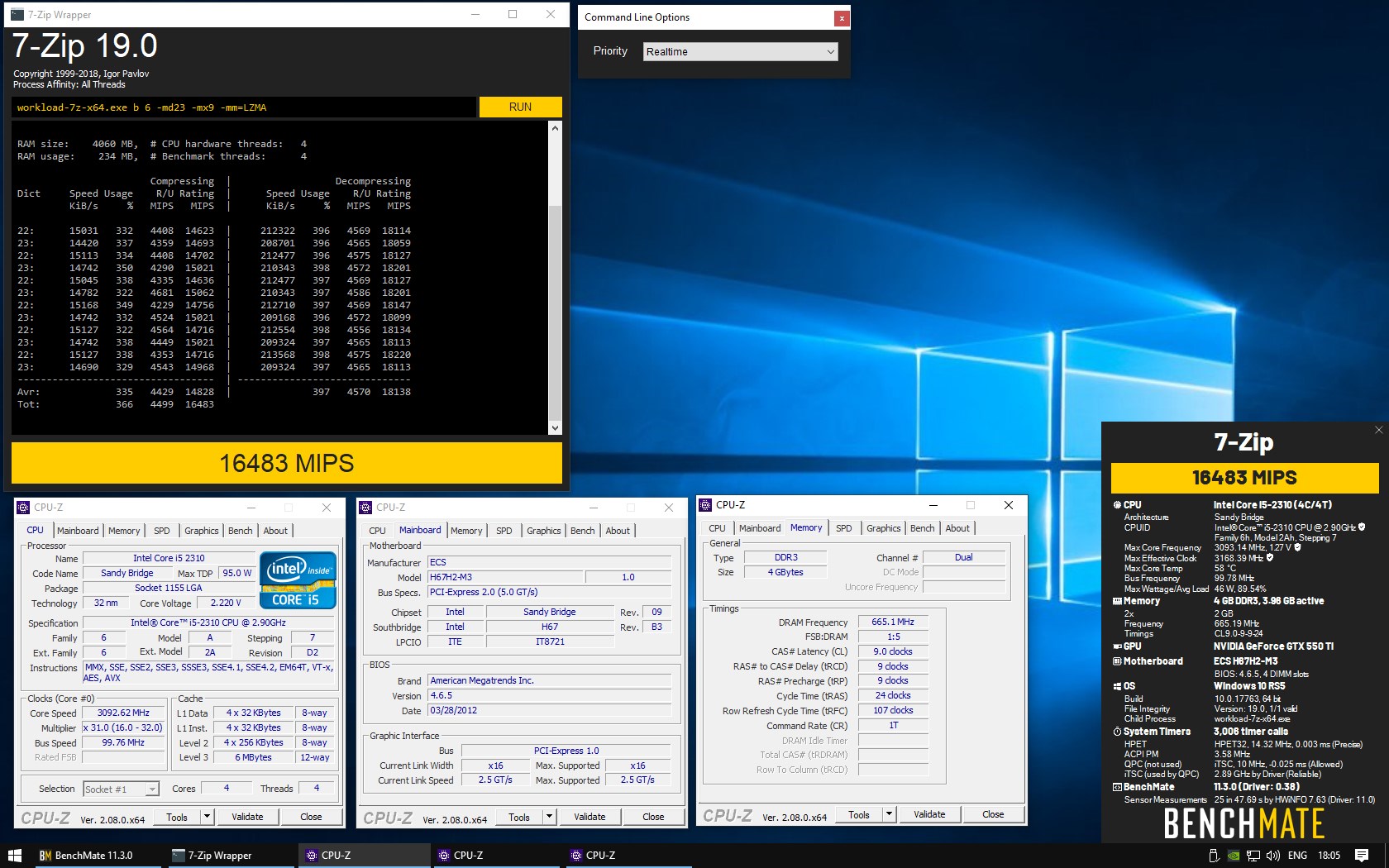Image resolution: width=1389 pixels, height=868 pixels.
Task: Click Close button in the middle CPU-Z window
Action: coord(653,817)
